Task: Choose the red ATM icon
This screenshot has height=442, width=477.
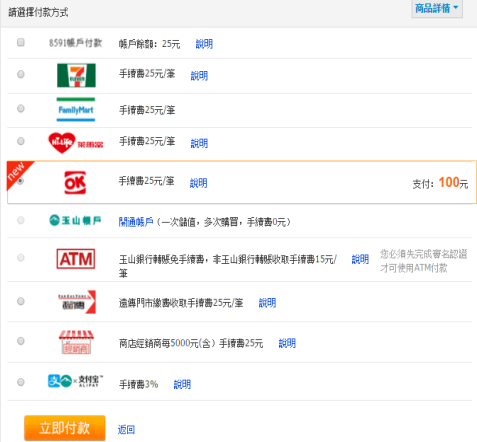Action: (x=76, y=259)
